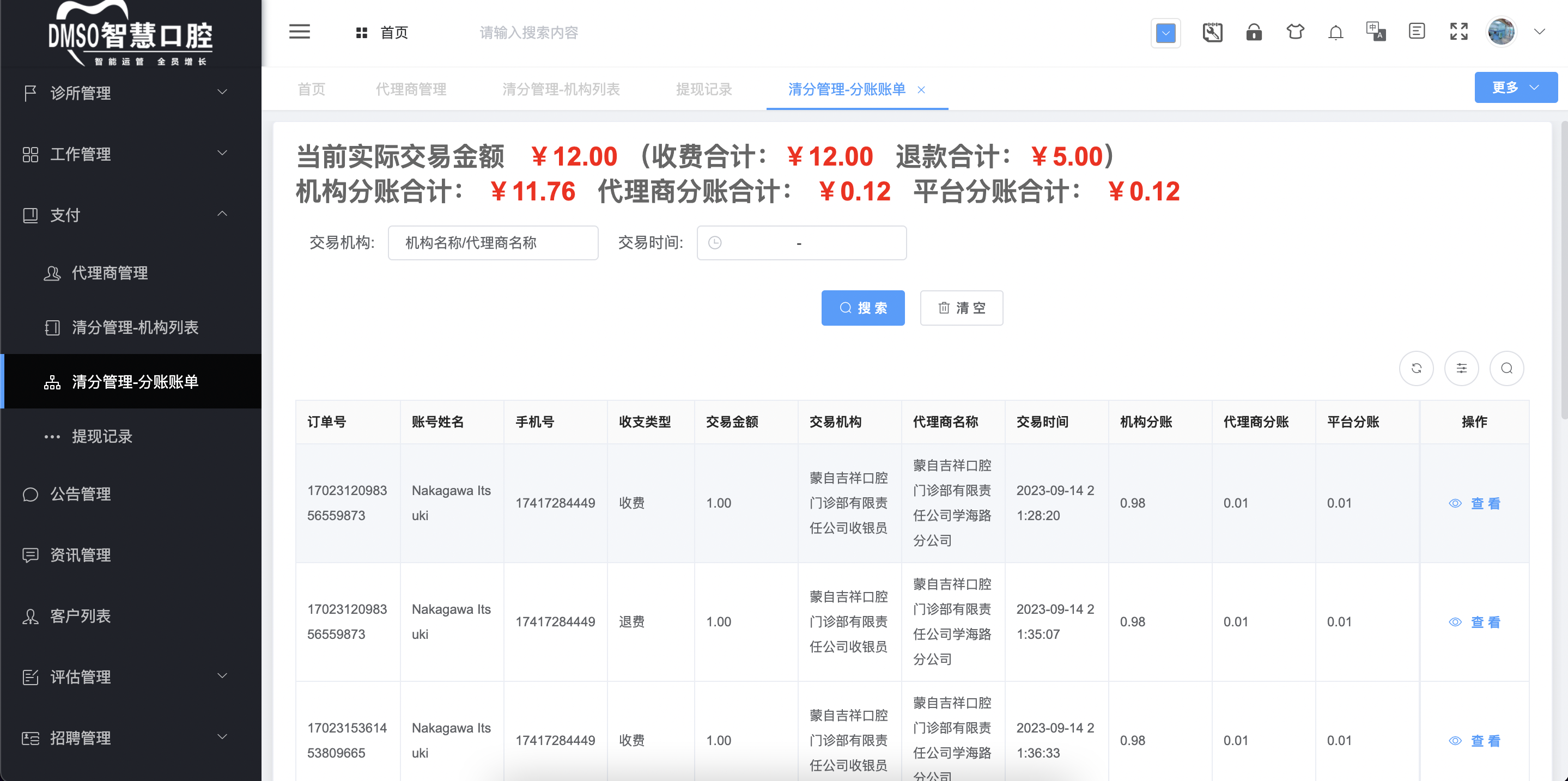Click the blue 搜索 button
This screenshot has width=1568, height=781.
862,308
